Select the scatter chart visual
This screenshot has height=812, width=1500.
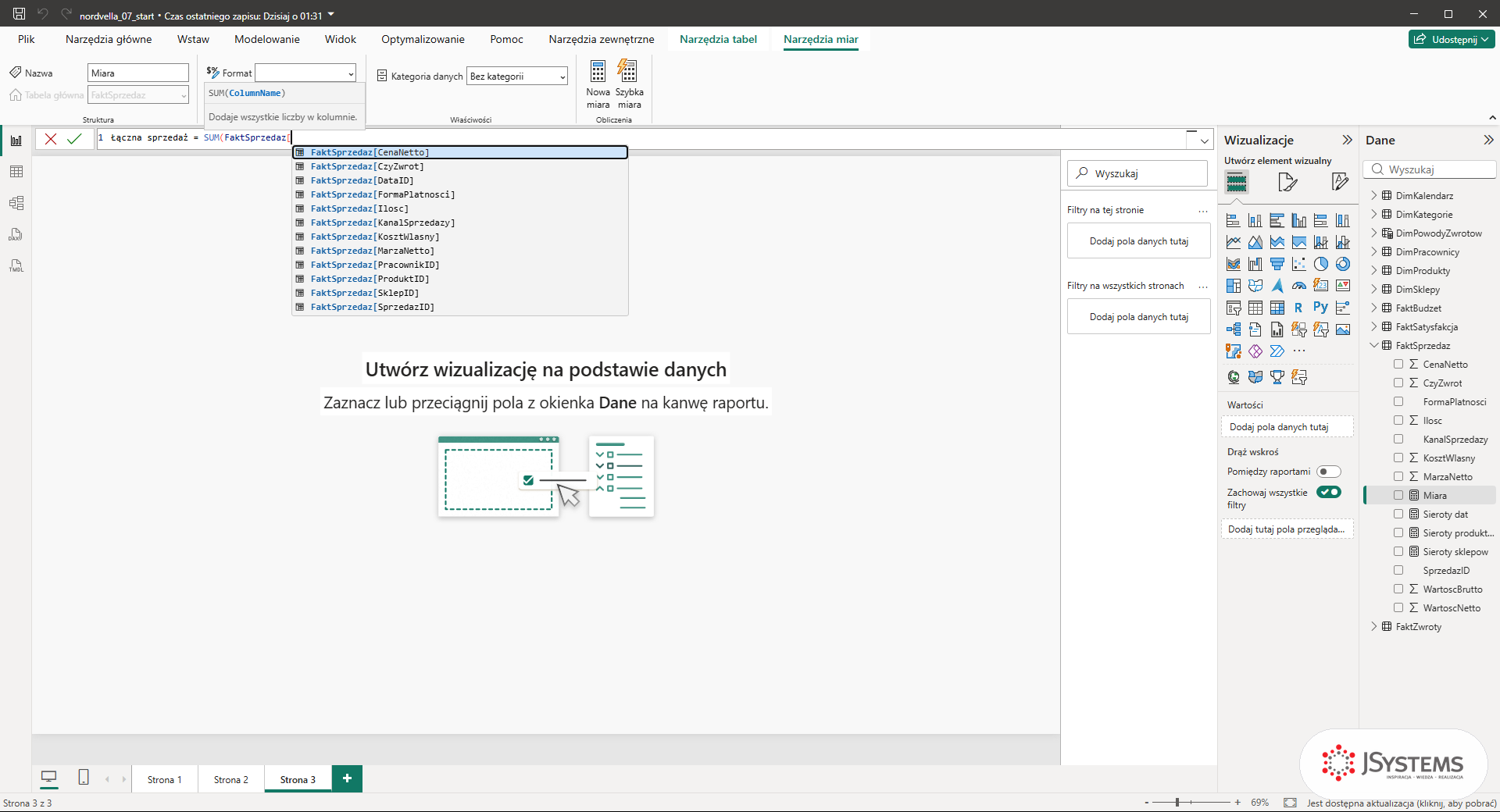click(x=1299, y=264)
